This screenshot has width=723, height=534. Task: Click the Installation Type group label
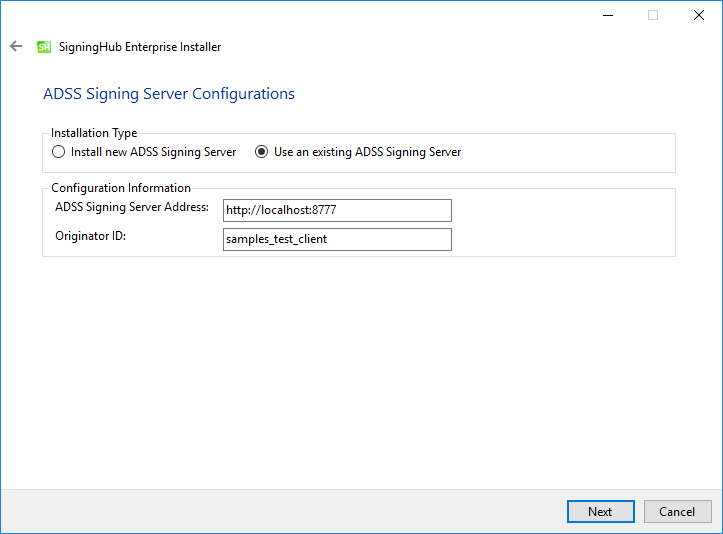click(94, 133)
